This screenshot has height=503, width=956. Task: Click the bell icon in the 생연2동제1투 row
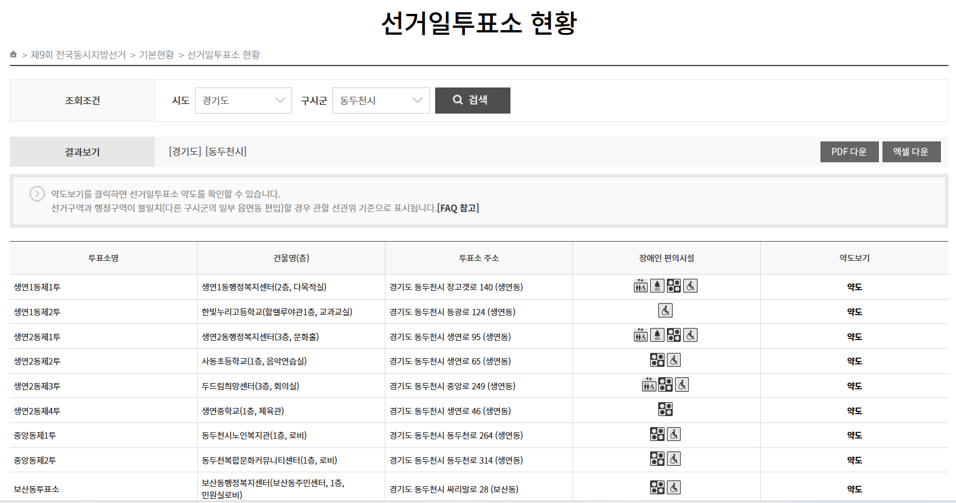click(x=657, y=335)
